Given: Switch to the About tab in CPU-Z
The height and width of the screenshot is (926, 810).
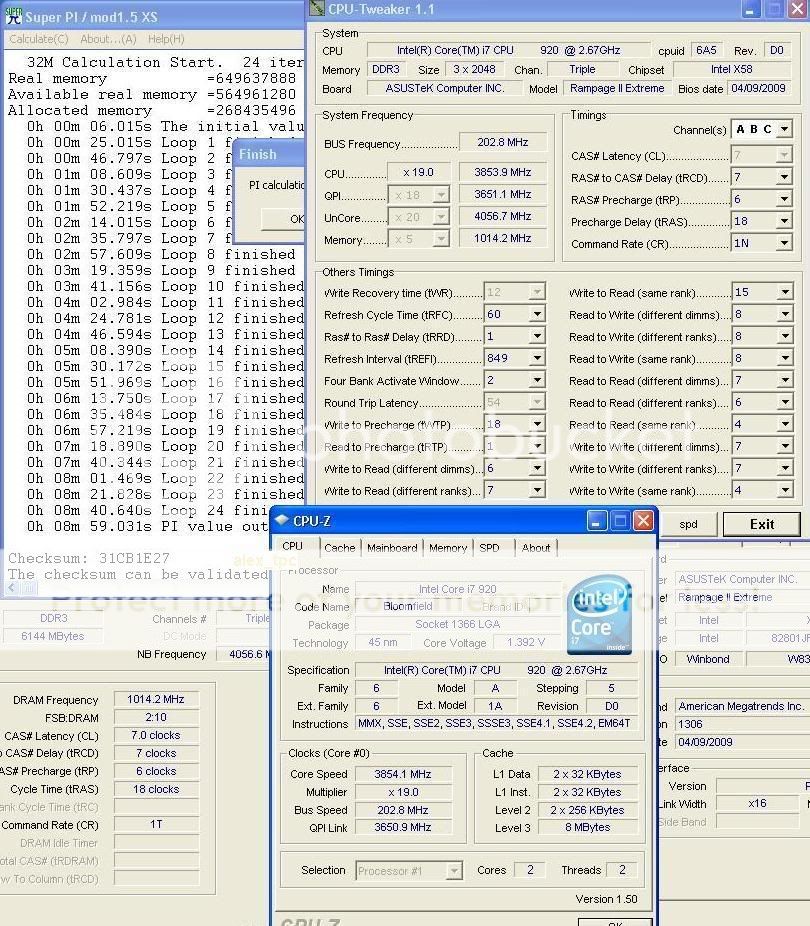Looking at the screenshot, I should tap(535, 547).
